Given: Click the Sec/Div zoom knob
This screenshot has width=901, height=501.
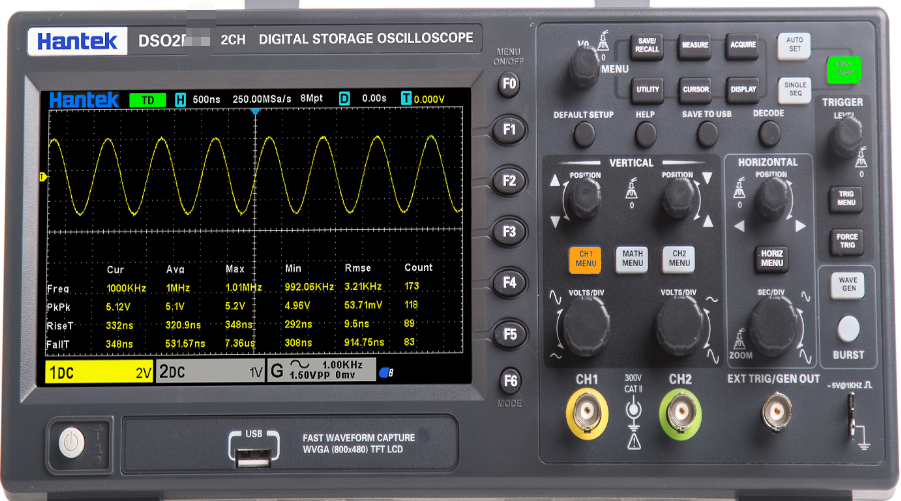Looking at the screenshot, I should (773, 326).
